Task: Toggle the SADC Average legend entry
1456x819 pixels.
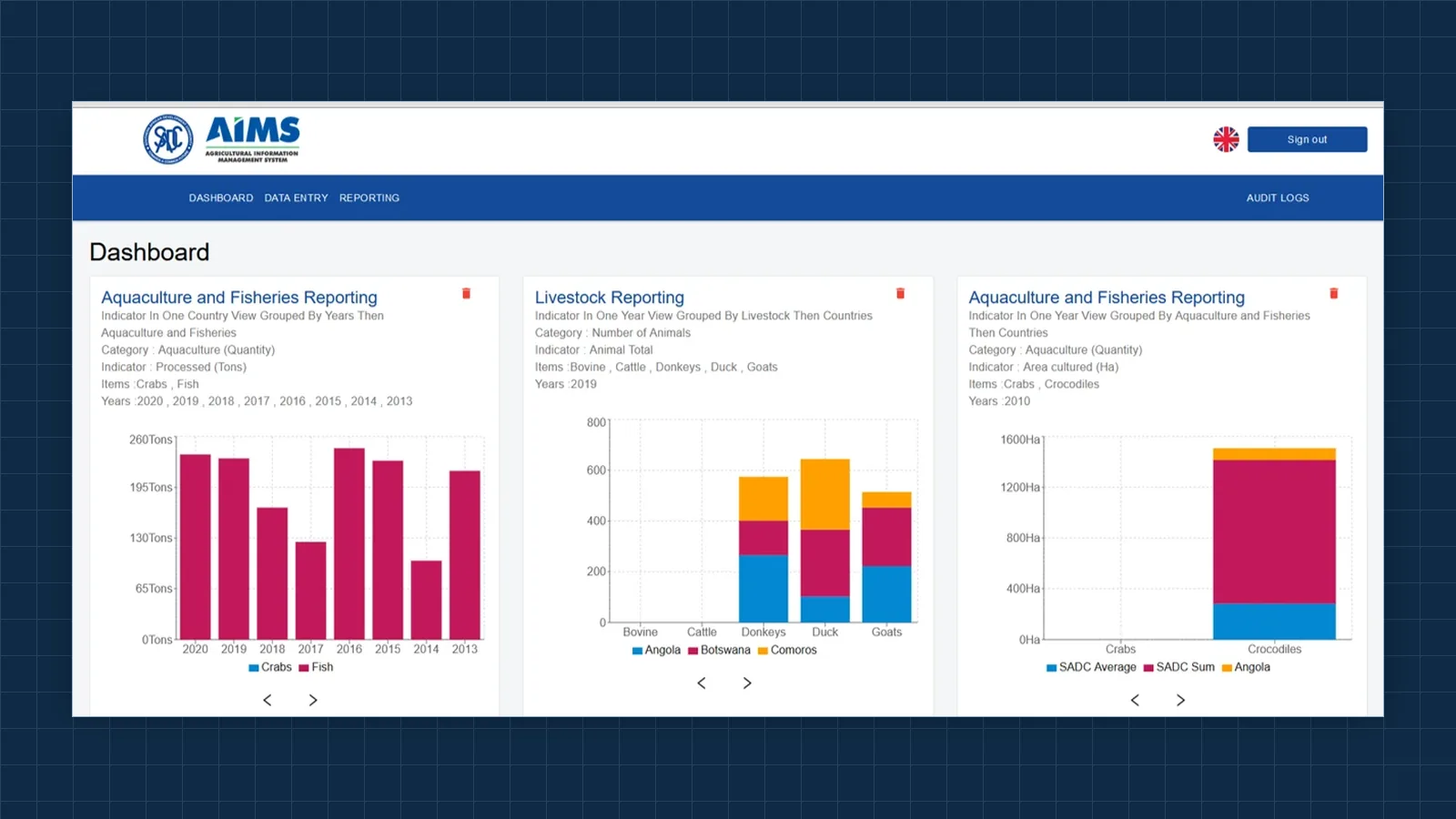Action: [1091, 667]
